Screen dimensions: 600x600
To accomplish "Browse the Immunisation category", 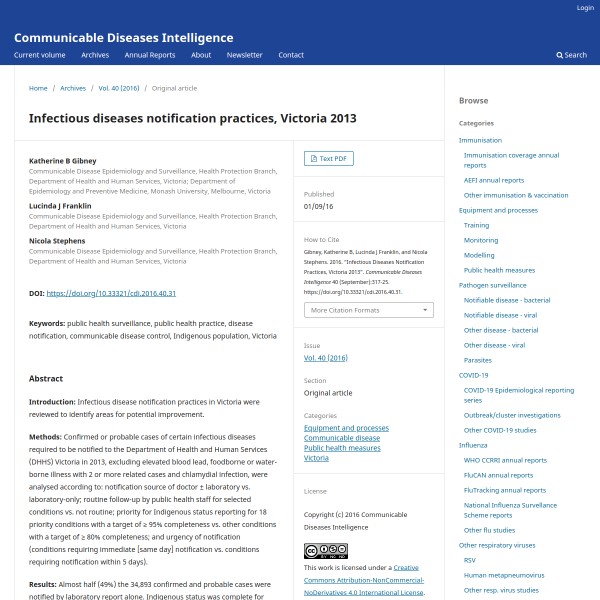I will [x=480, y=140].
